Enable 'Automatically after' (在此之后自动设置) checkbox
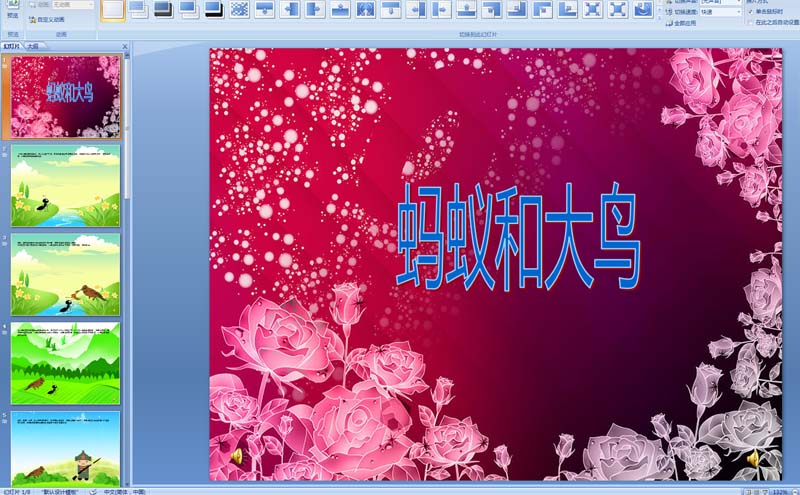The image size is (800, 495). point(751,21)
